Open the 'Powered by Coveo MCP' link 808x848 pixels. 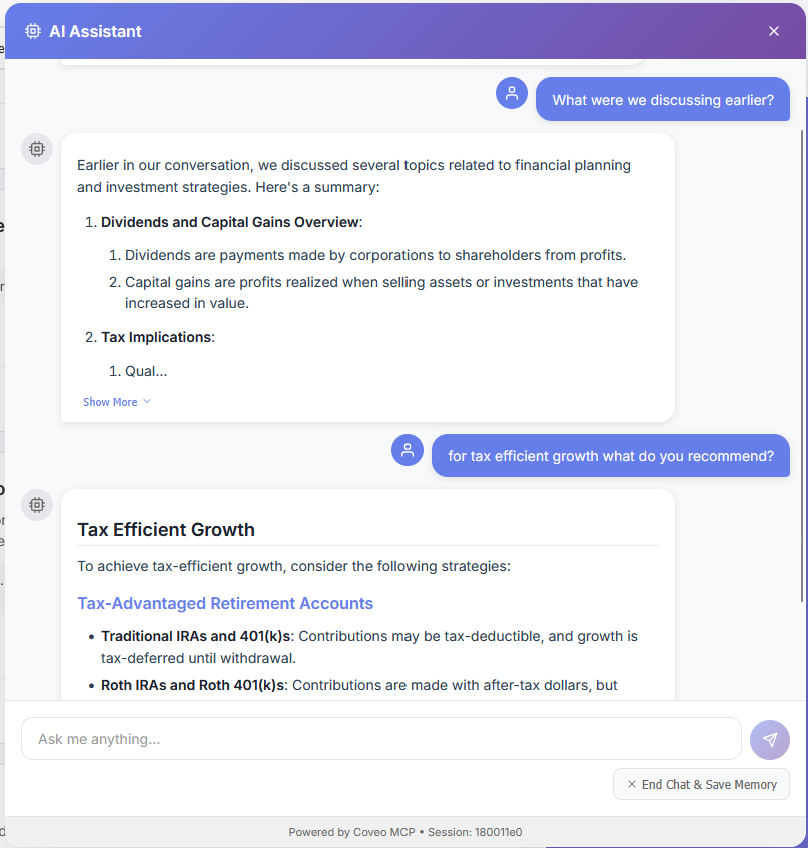[x=352, y=831]
